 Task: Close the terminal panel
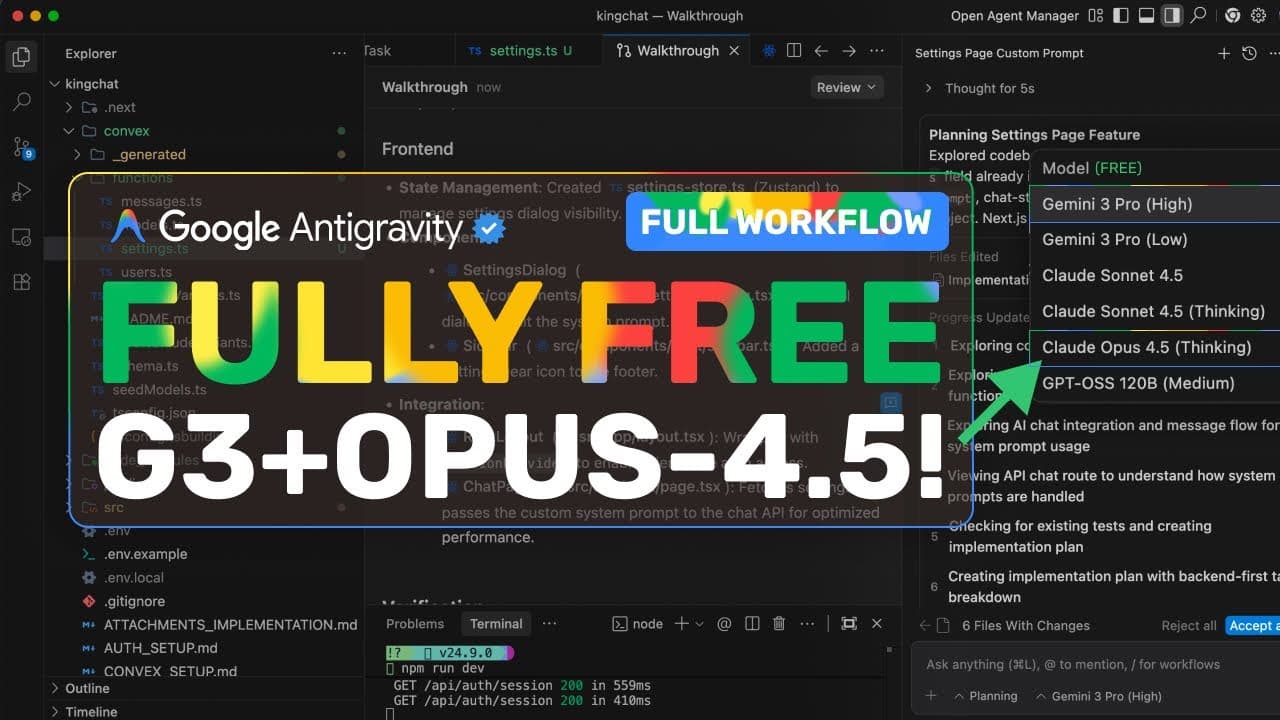(877, 624)
